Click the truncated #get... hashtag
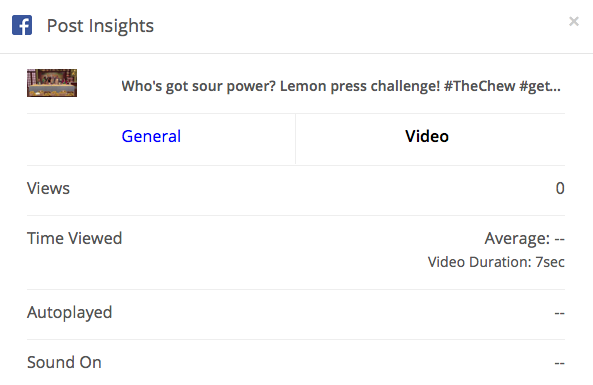Image resolution: width=593 pixels, height=385 pixels. pos(540,87)
